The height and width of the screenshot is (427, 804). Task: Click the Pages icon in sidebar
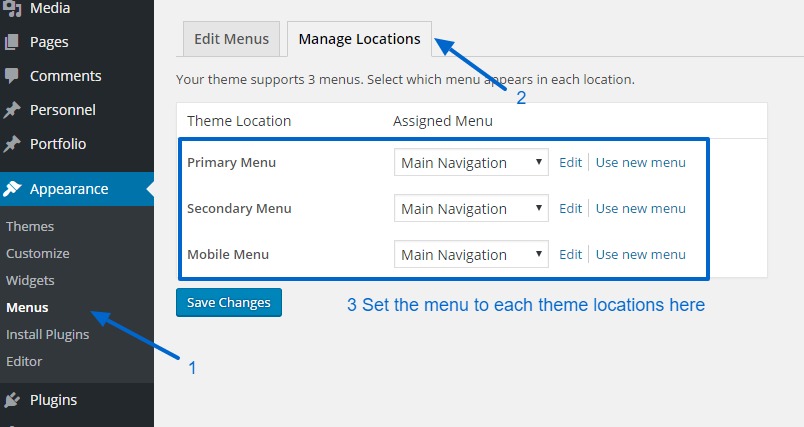pos(12,42)
